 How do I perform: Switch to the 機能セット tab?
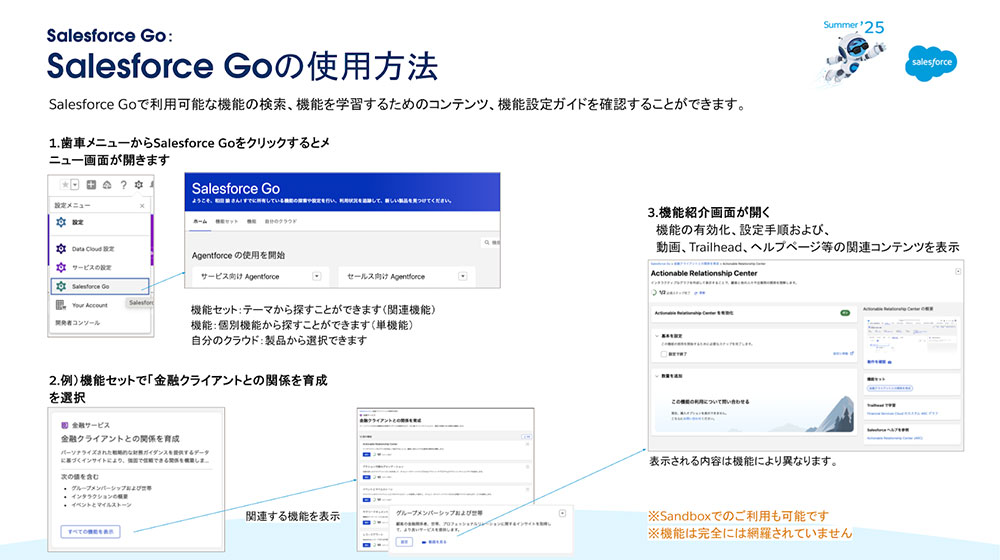click(x=226, y=221)
